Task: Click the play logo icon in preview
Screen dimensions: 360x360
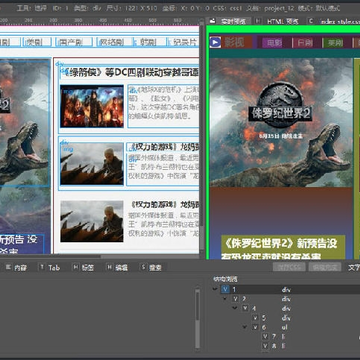Action: point(215,42)
